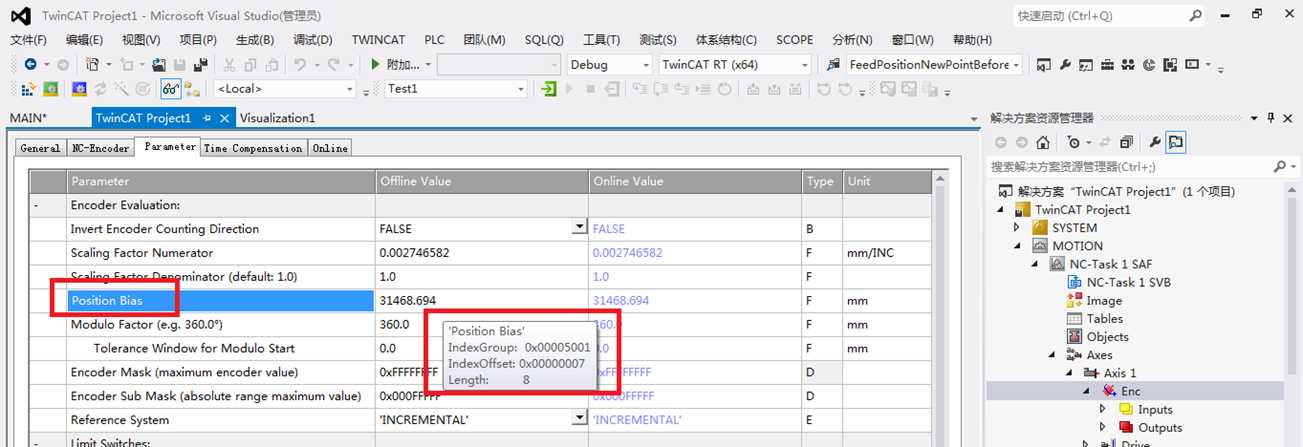Viewport: 1303px width, 447px height.
Task: Select the Image tree item
Action: (x=1104, y=300)
